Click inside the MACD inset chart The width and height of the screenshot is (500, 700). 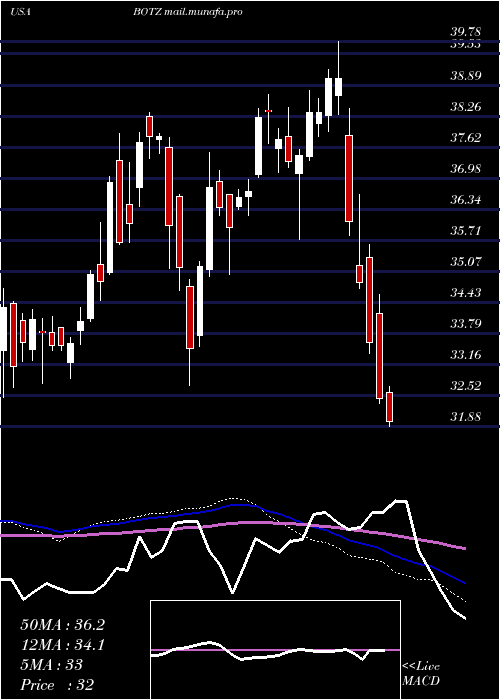275,650
